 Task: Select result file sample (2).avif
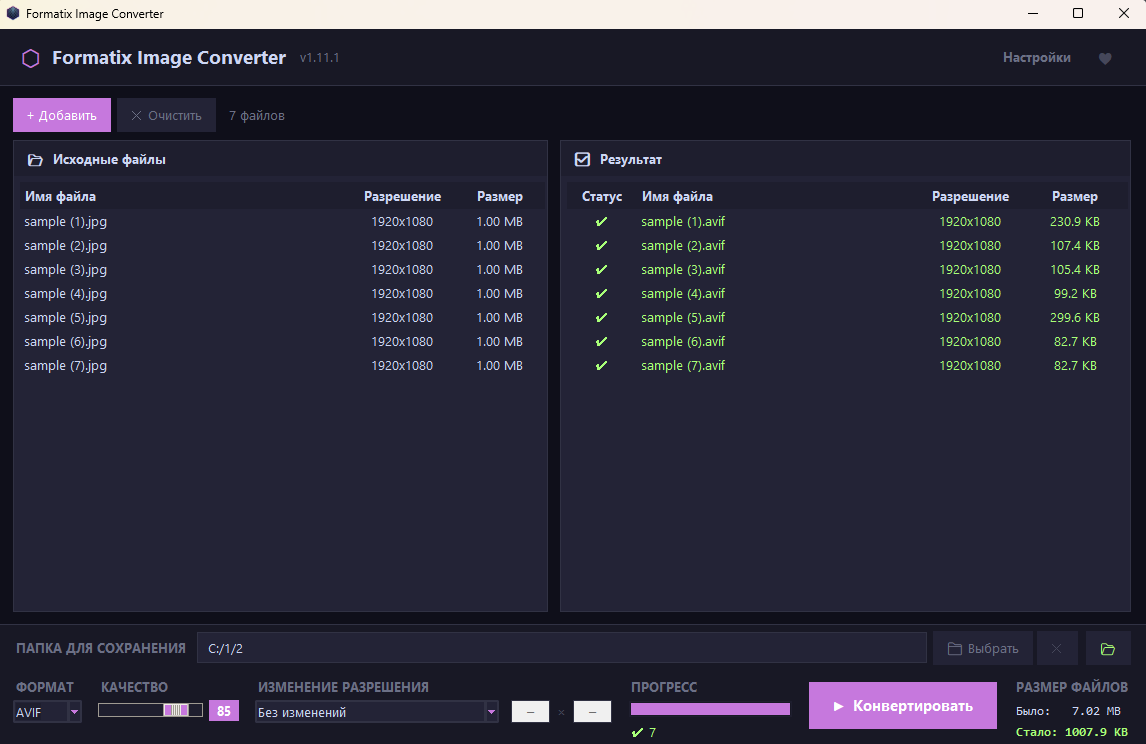846,246
